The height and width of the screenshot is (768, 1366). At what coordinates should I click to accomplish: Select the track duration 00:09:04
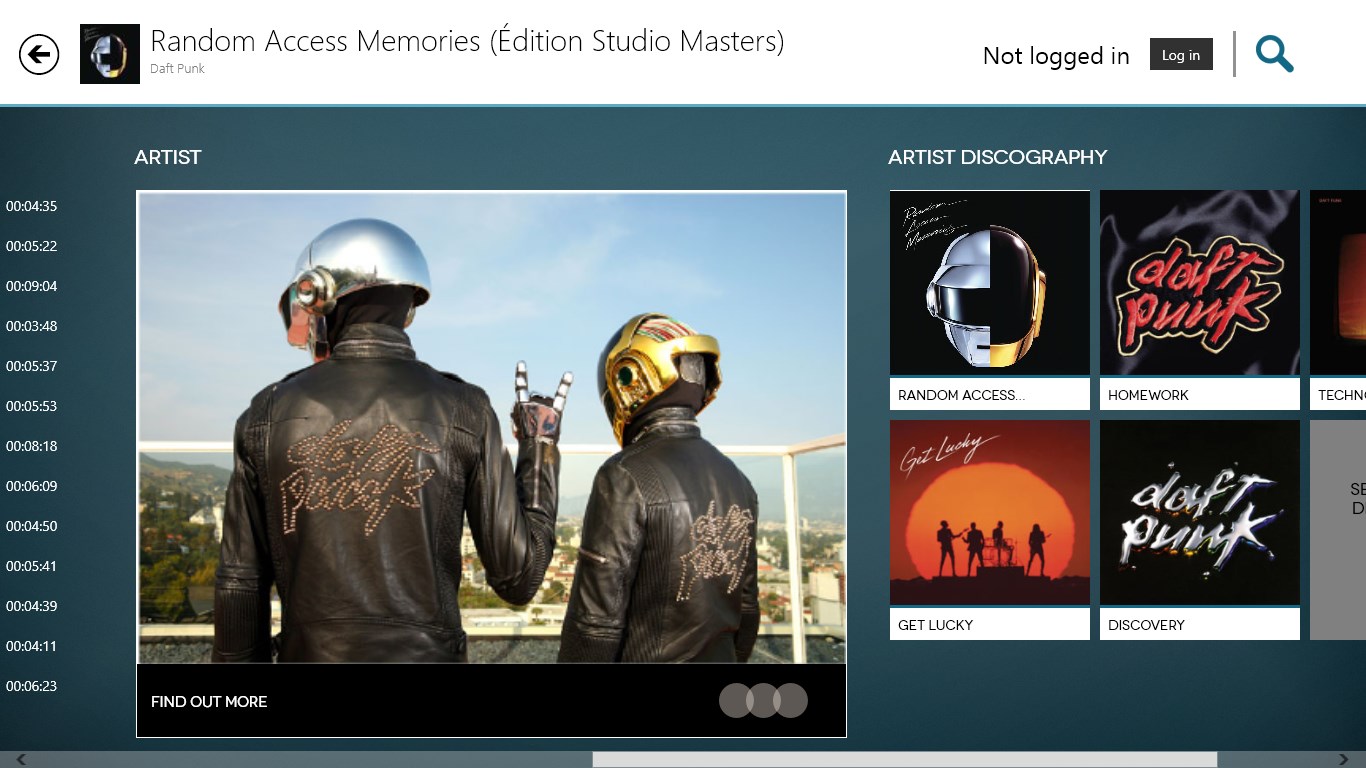pos(31,286)
